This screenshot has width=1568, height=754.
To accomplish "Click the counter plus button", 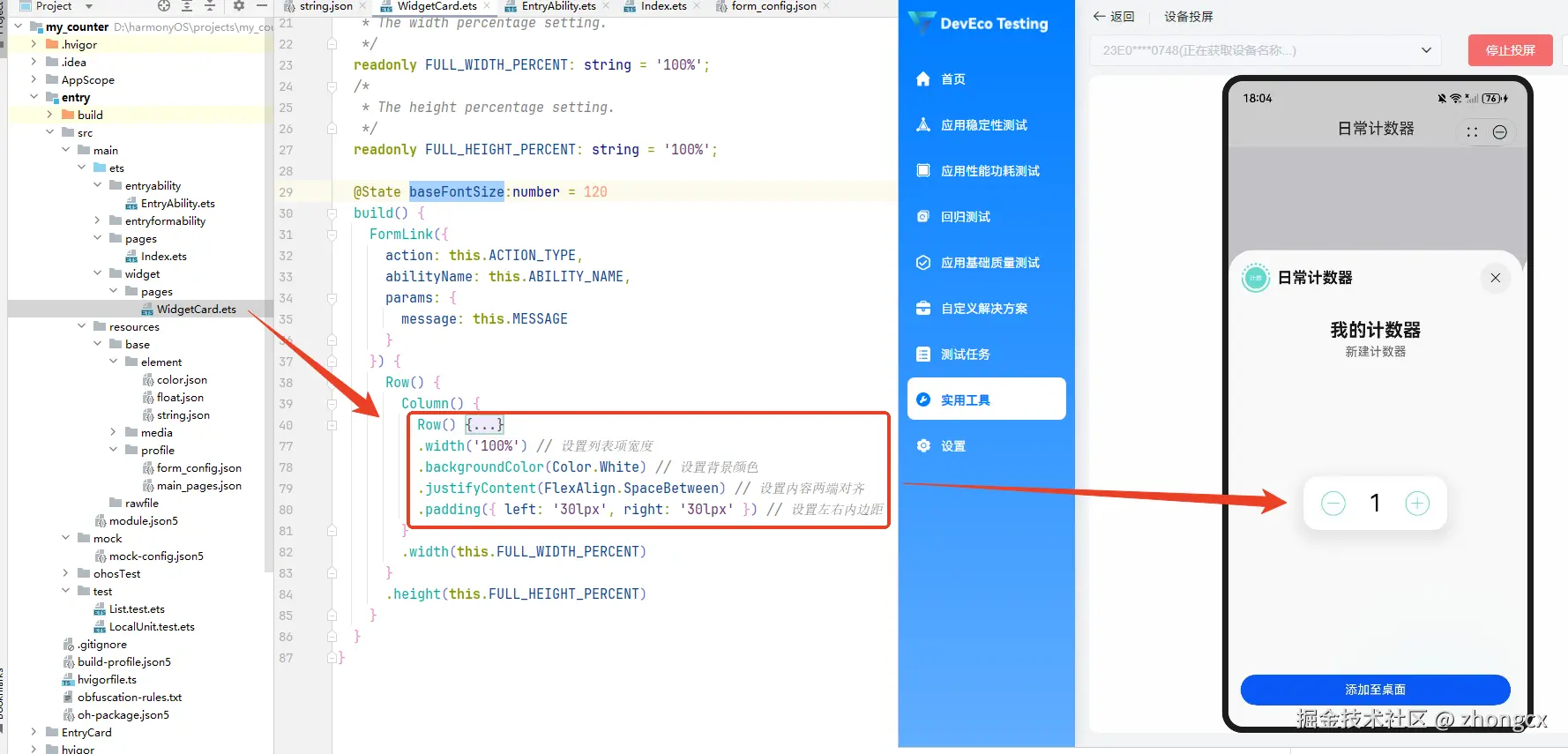I will (1417, 504).
